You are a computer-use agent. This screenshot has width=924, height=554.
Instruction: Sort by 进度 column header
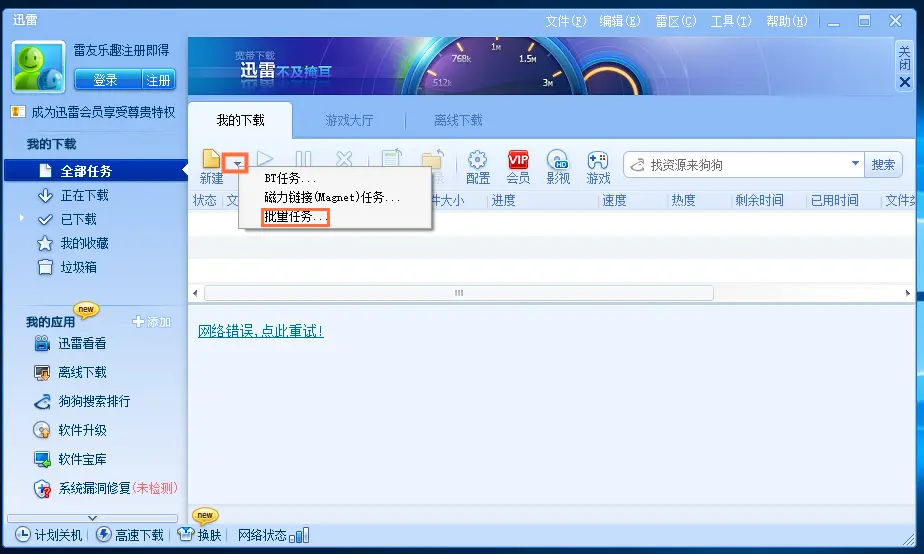[x=503, y=200]
